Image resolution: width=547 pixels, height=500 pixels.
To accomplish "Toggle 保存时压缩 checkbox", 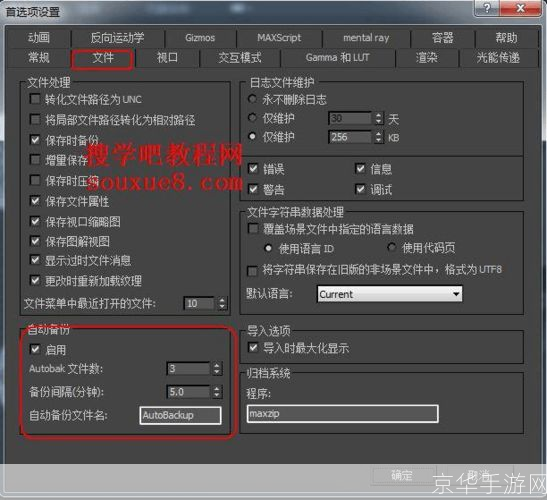I will (35, 180).
